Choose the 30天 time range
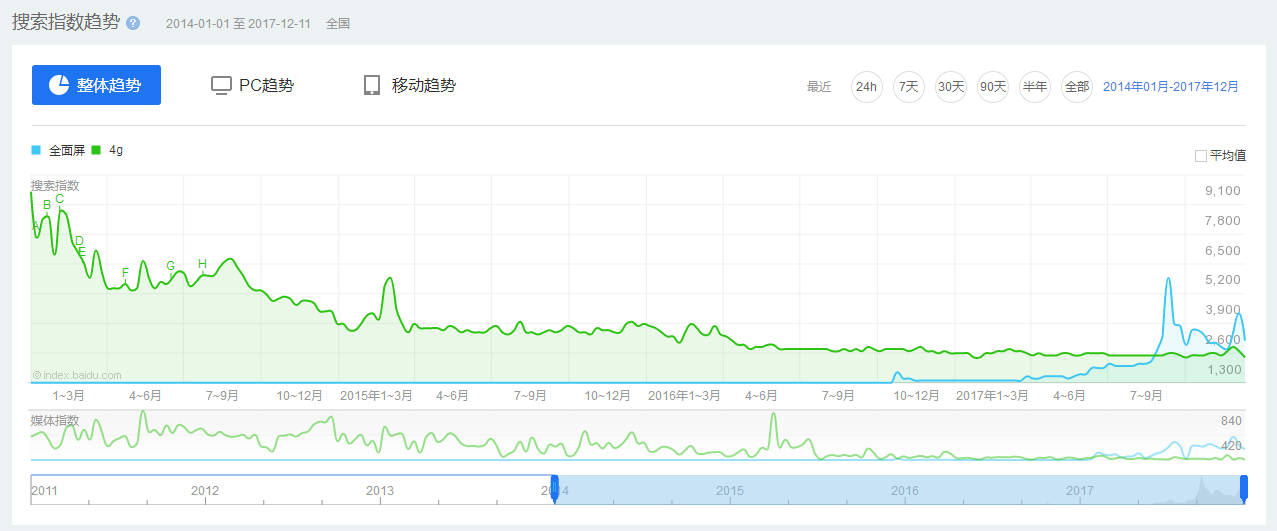 pos(950,87)
